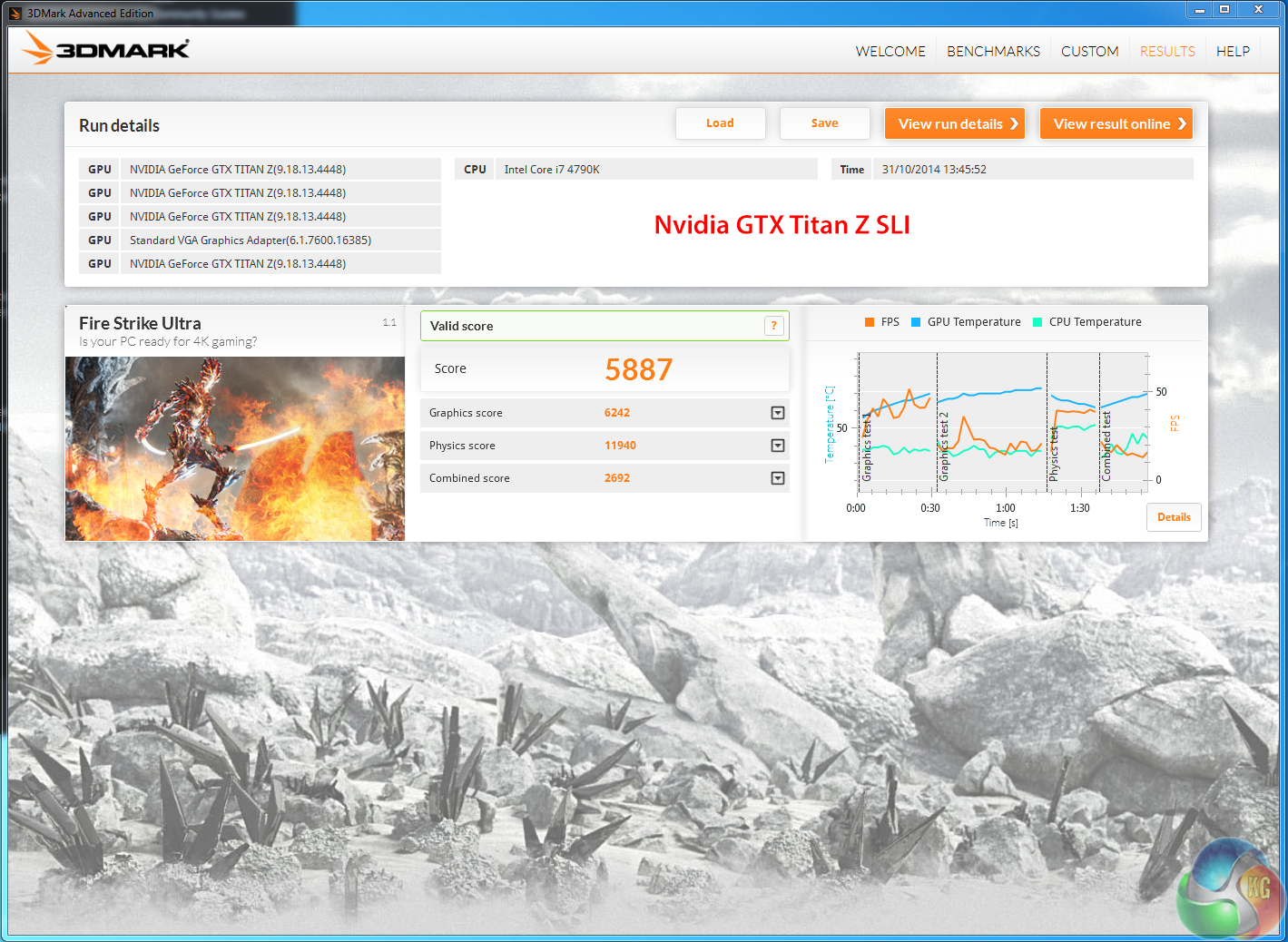Click the performance monitoring chart
The image size is (1288, 942).
(1003, 424)
